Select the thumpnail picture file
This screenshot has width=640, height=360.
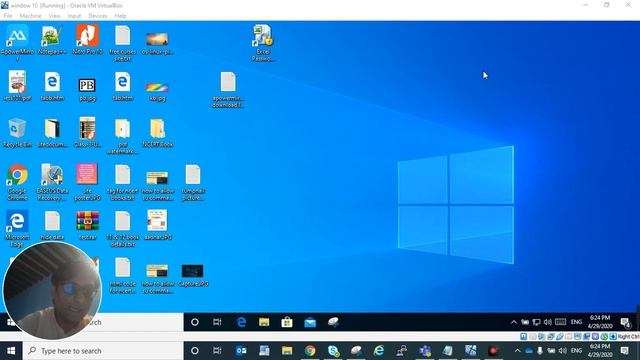pos(193,182)
